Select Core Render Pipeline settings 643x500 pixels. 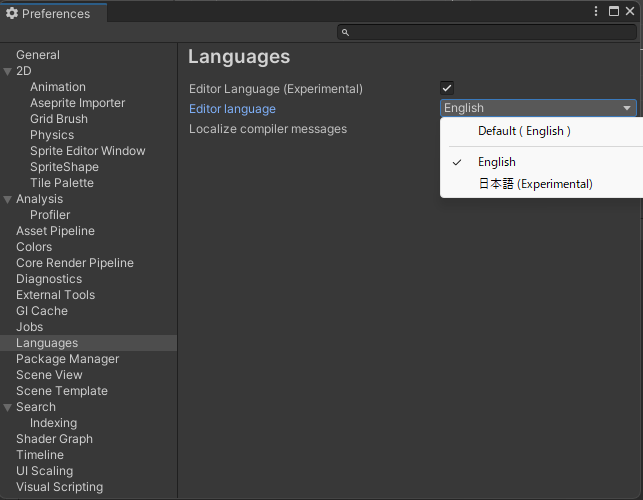coord(75,263)
